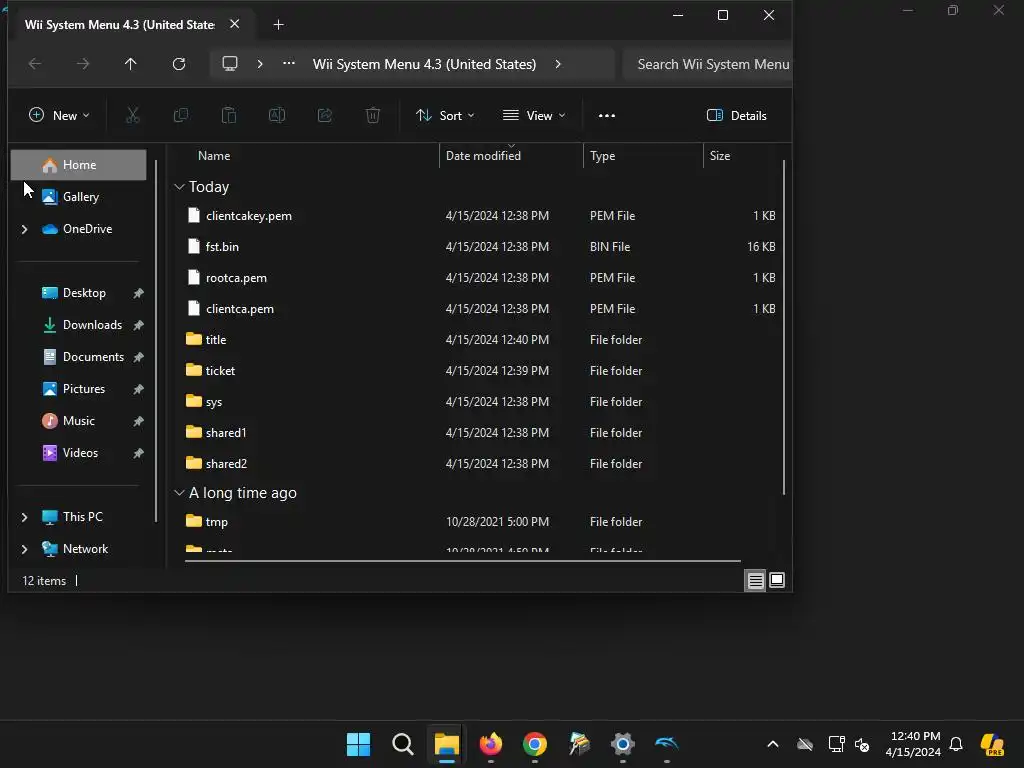This screenshot has width=1024, height=768.
Task: Sort by the Type column header
Action: [643, 155]
